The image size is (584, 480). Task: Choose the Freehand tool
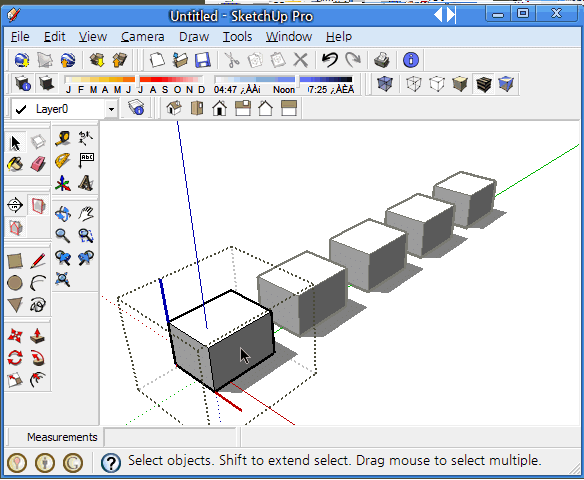[38, 305]
